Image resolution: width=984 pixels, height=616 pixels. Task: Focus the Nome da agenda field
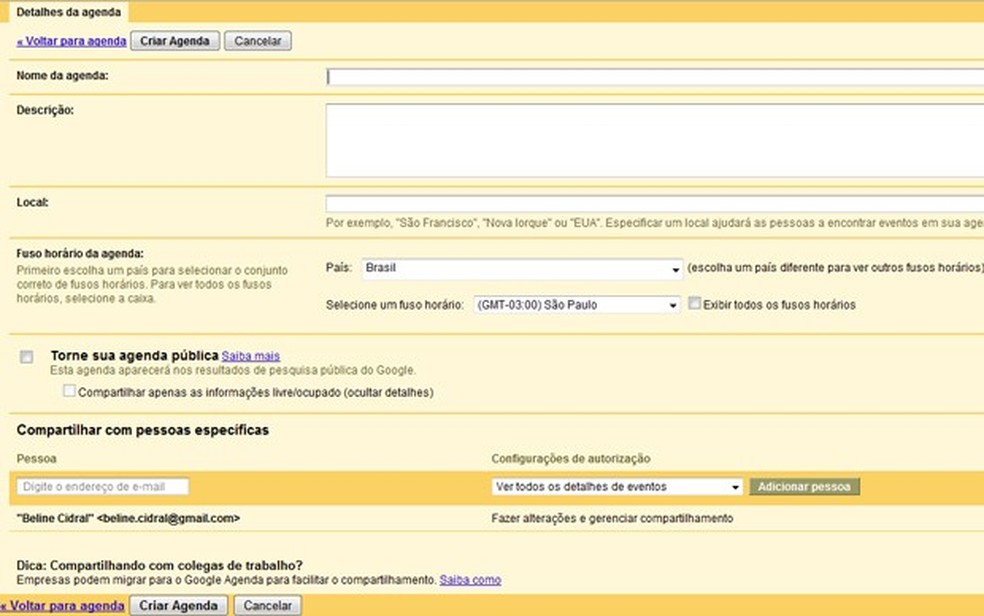tap(655, 77)
